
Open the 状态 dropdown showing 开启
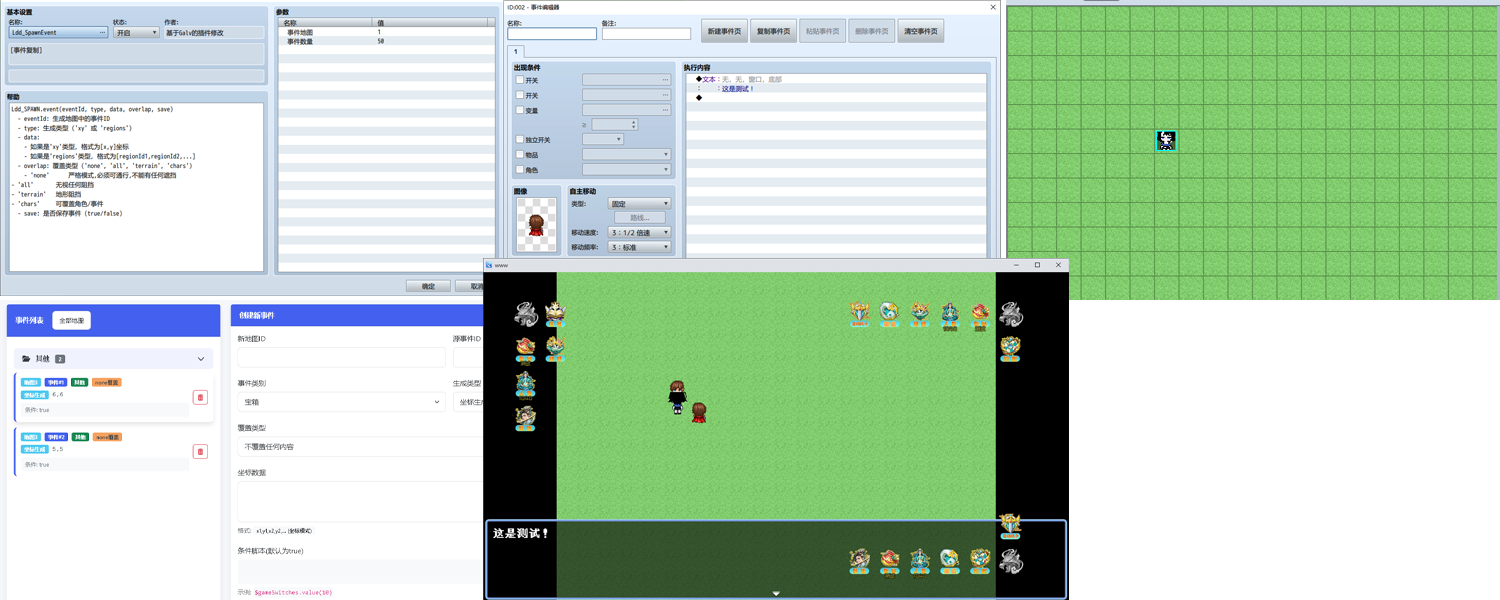pyautogui.click(x=136, y=33)
